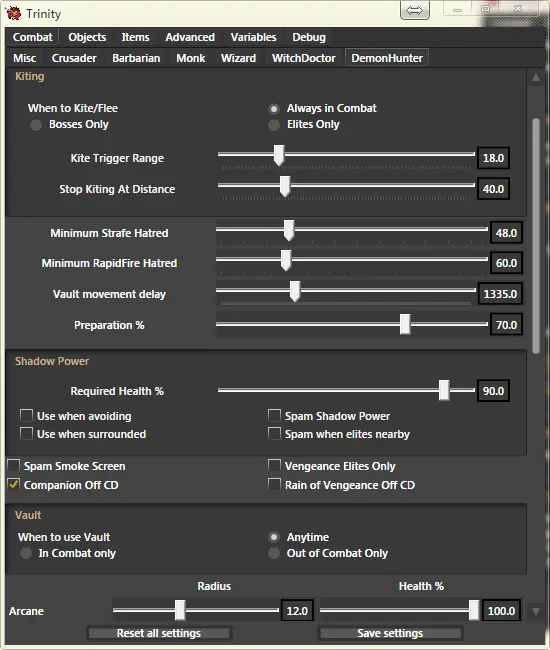Switch to the Wizard class tab
The image size is (550, 650).
tap(238, 58)
